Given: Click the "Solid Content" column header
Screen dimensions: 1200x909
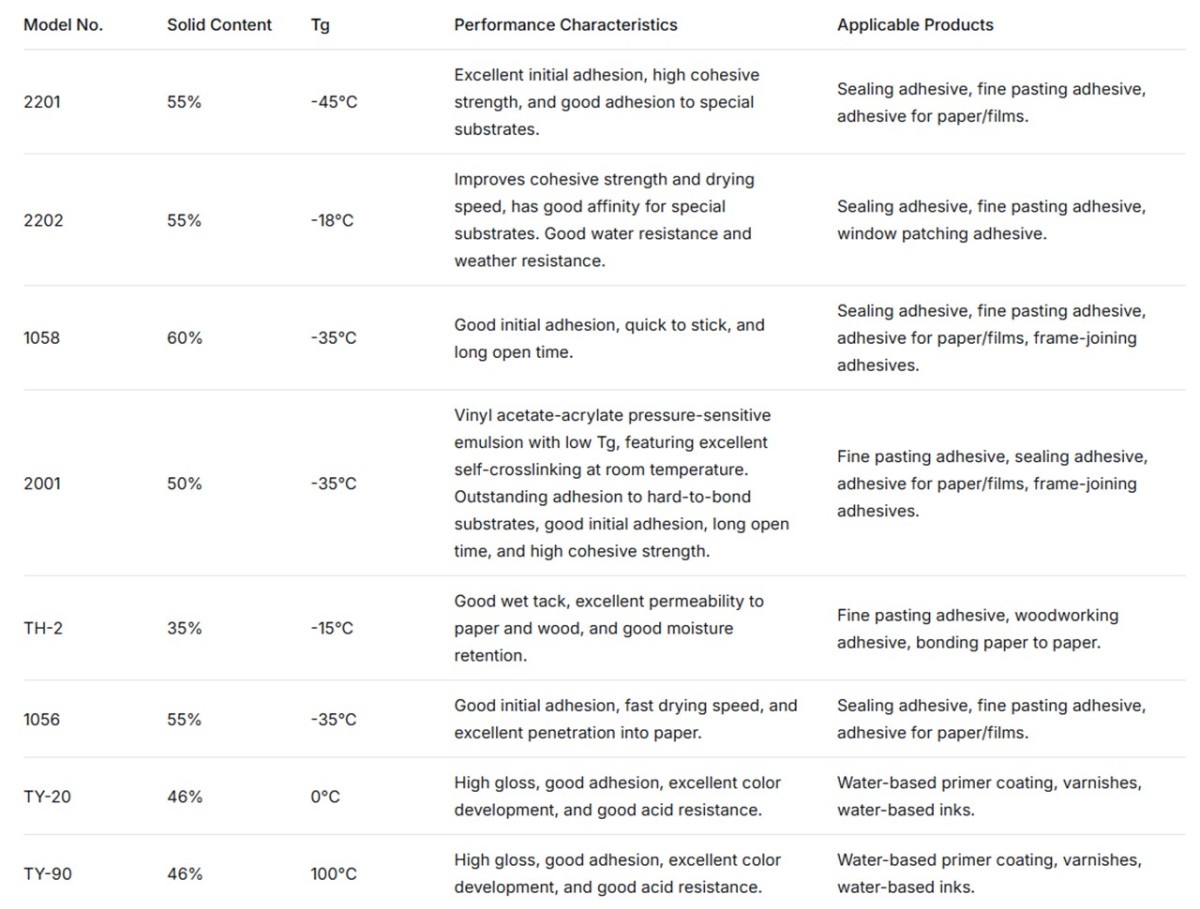Looking at the screenshot, I should point(219,25).
